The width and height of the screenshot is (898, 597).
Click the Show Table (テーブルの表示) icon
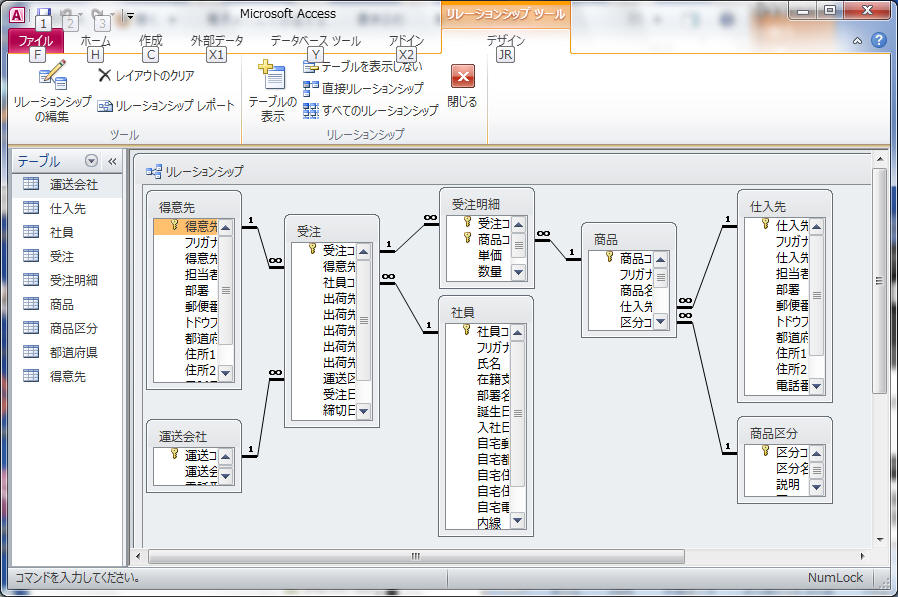(273, 92)
